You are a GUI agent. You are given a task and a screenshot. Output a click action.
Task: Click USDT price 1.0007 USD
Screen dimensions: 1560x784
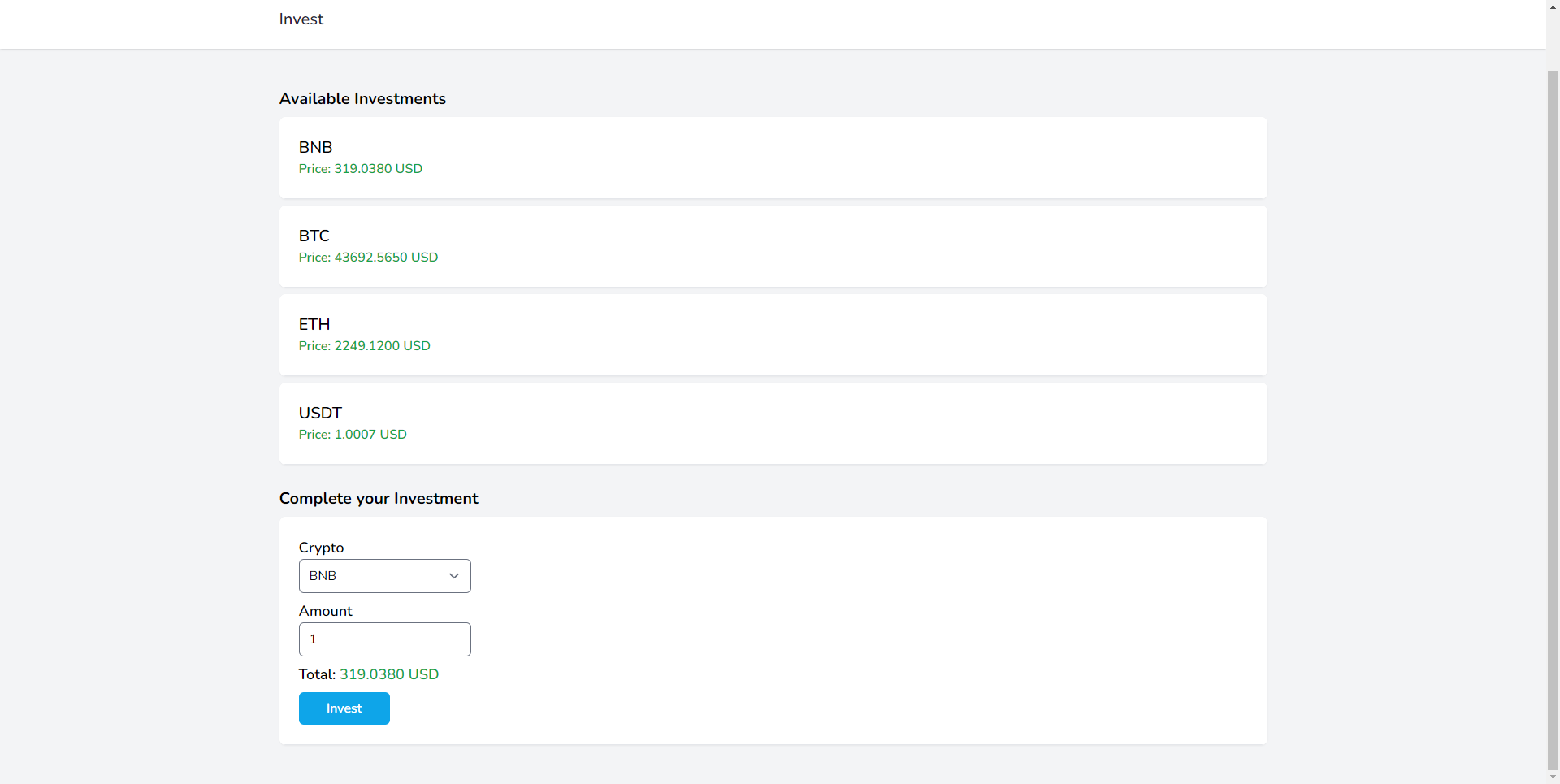pos(353,435)
